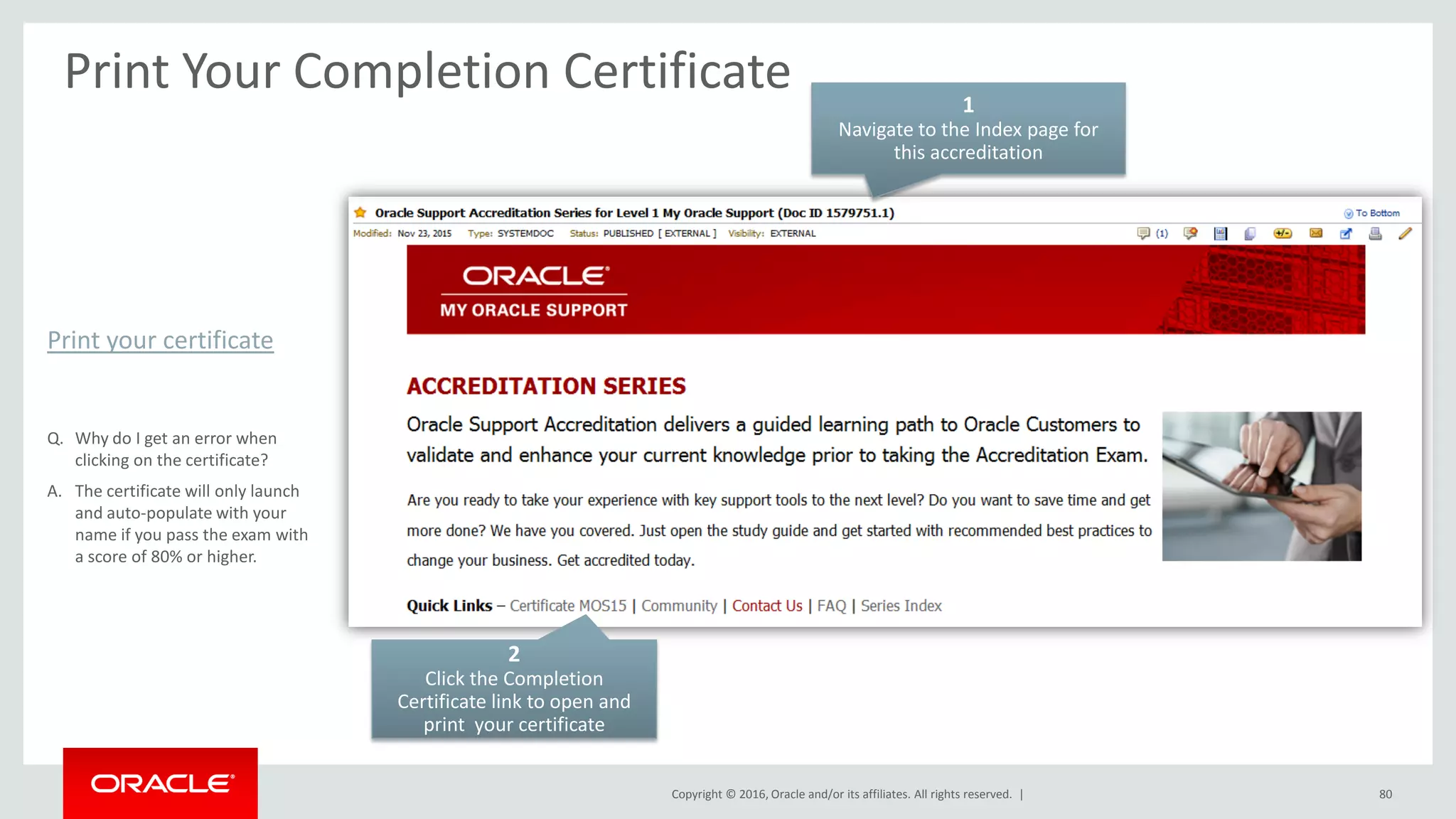Viewport: 1456px width, 819px height.
Task: Click the copy pages icon
Action: 1250,233
